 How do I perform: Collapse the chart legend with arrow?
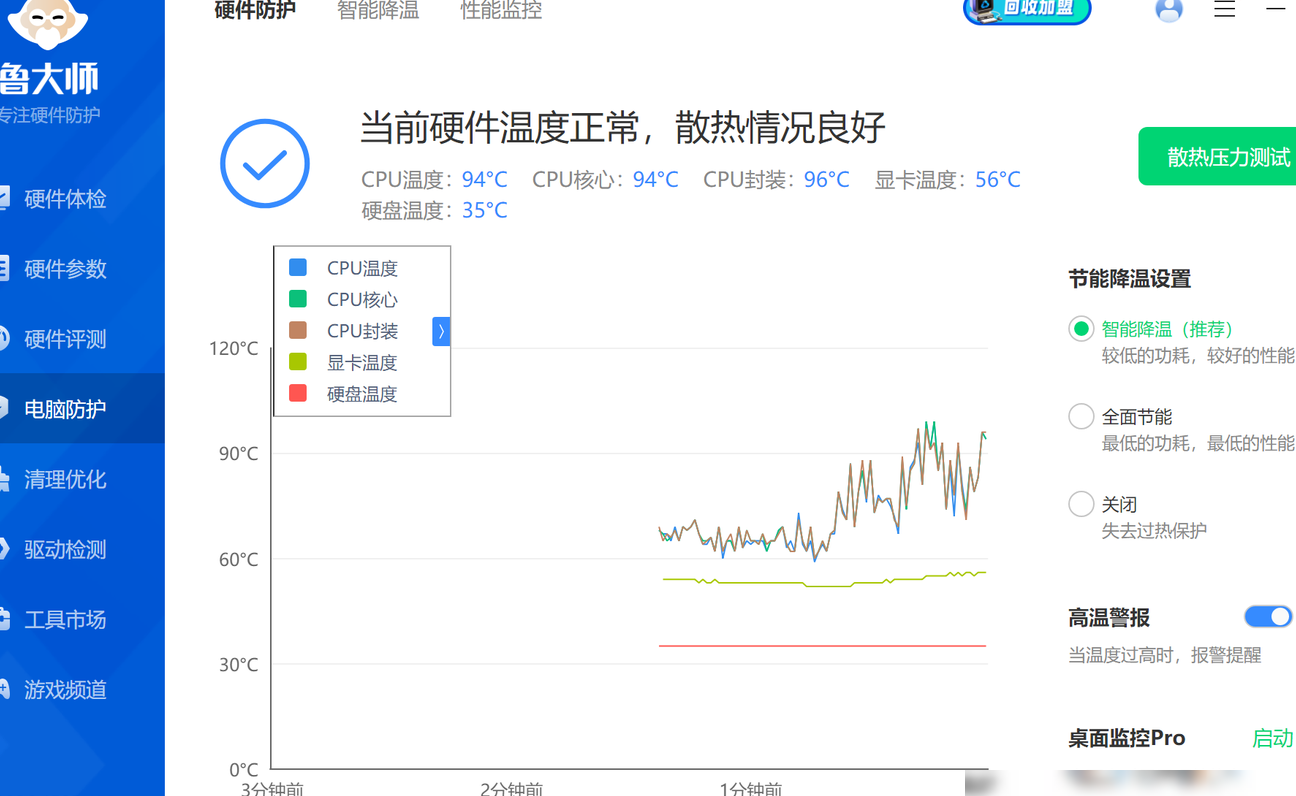pos(441,331)
